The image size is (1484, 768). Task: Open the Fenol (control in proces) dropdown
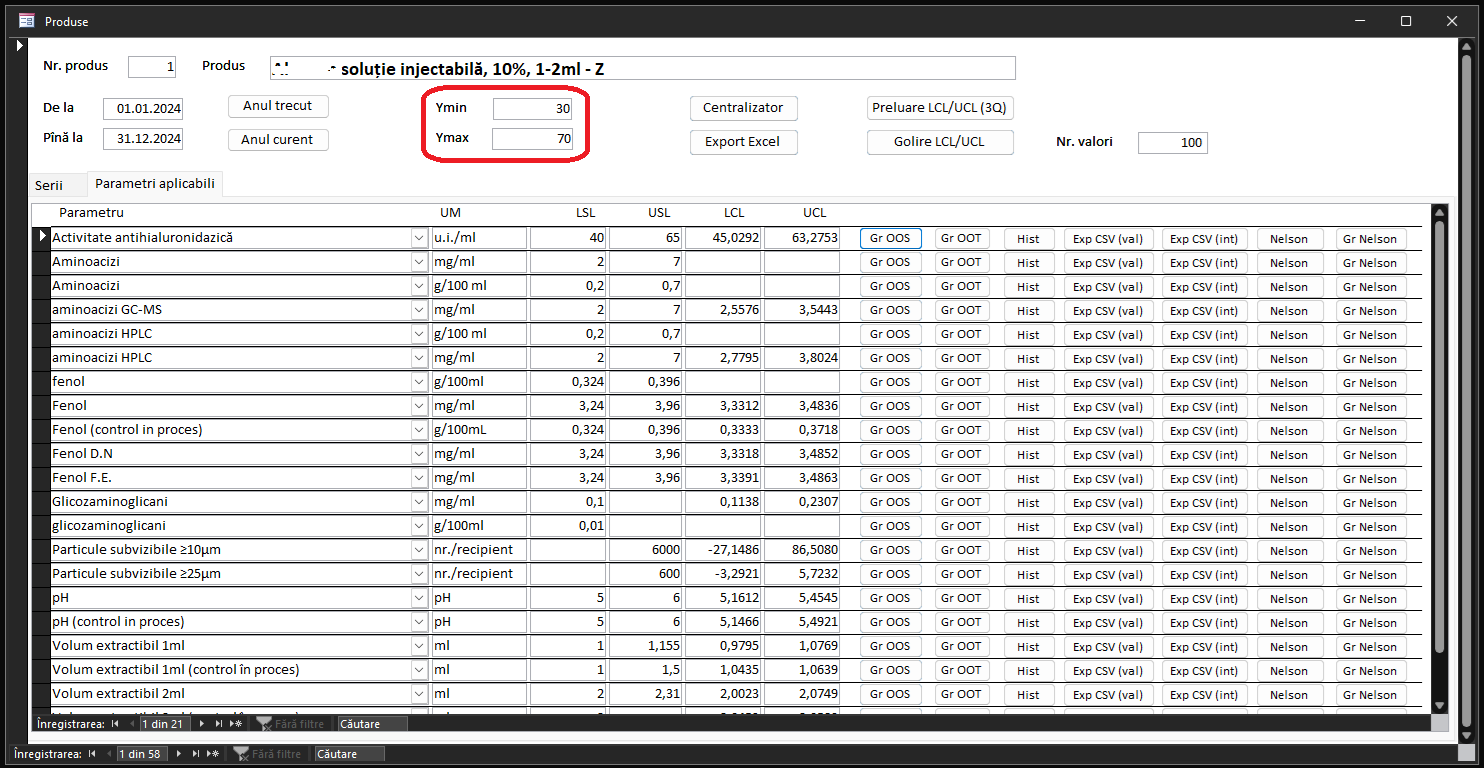pos(418,430)
